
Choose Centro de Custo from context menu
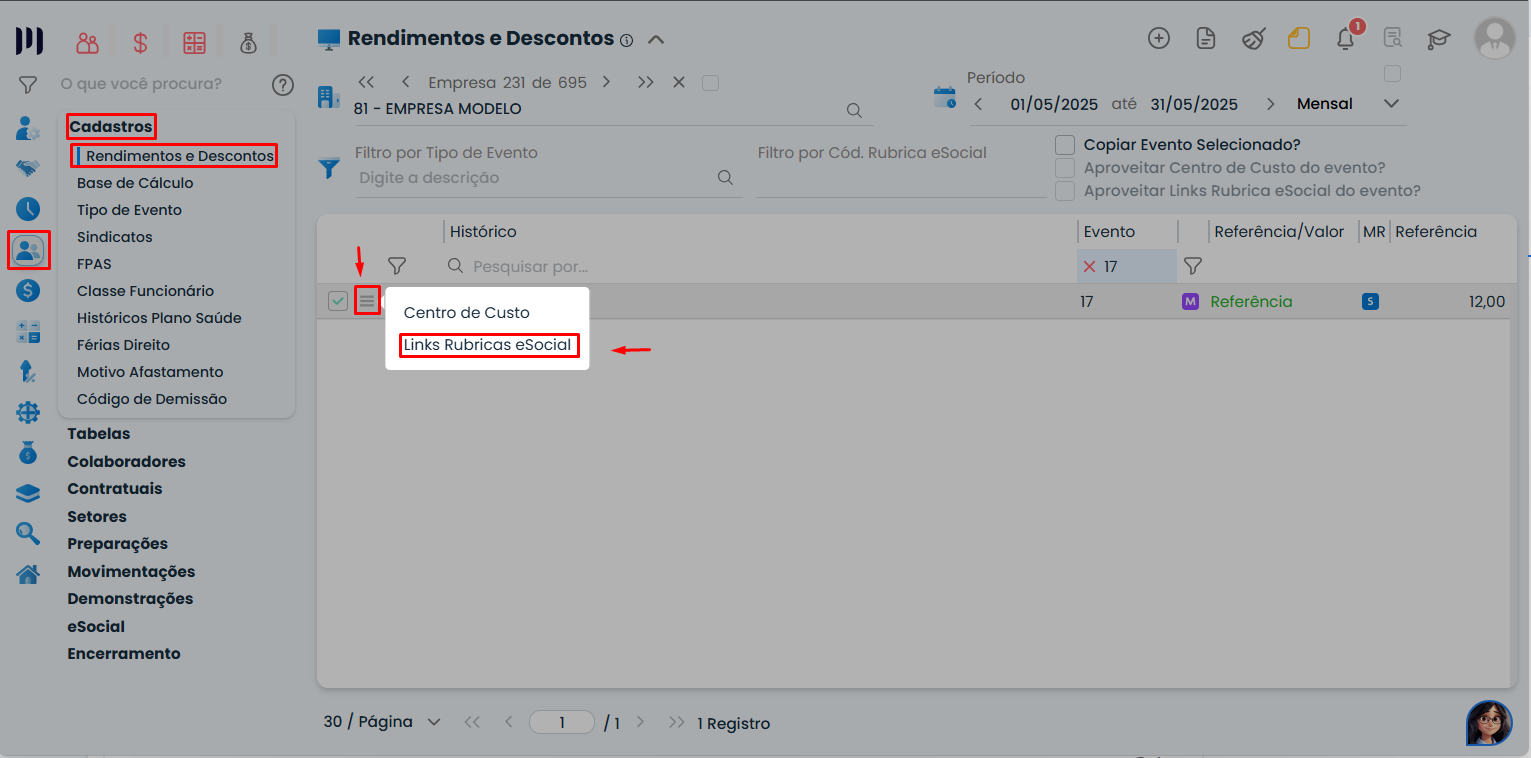tap(466, 313)
